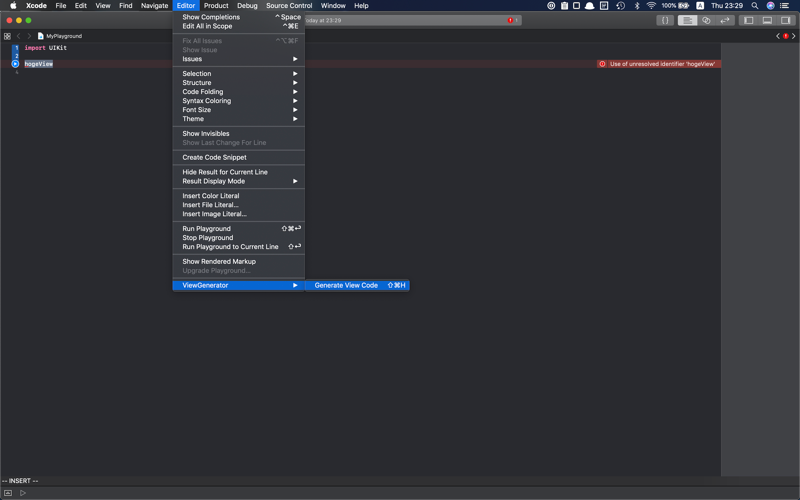Open Spotlight search magnifier icon
This screenshot has height=500, width=800.
(755, 6)
